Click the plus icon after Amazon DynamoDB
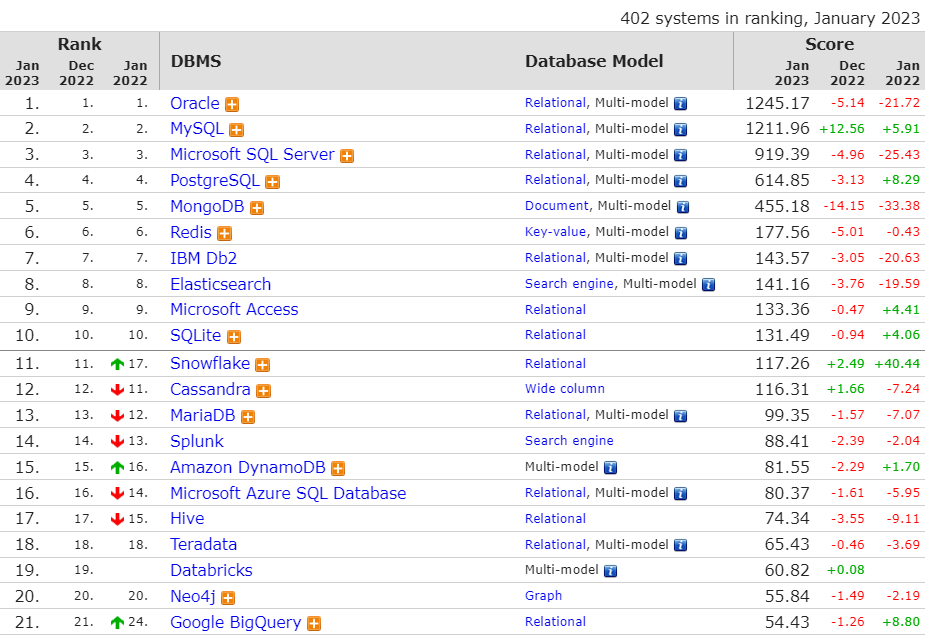The image size is (930, 638). click(x=337, y=469)
